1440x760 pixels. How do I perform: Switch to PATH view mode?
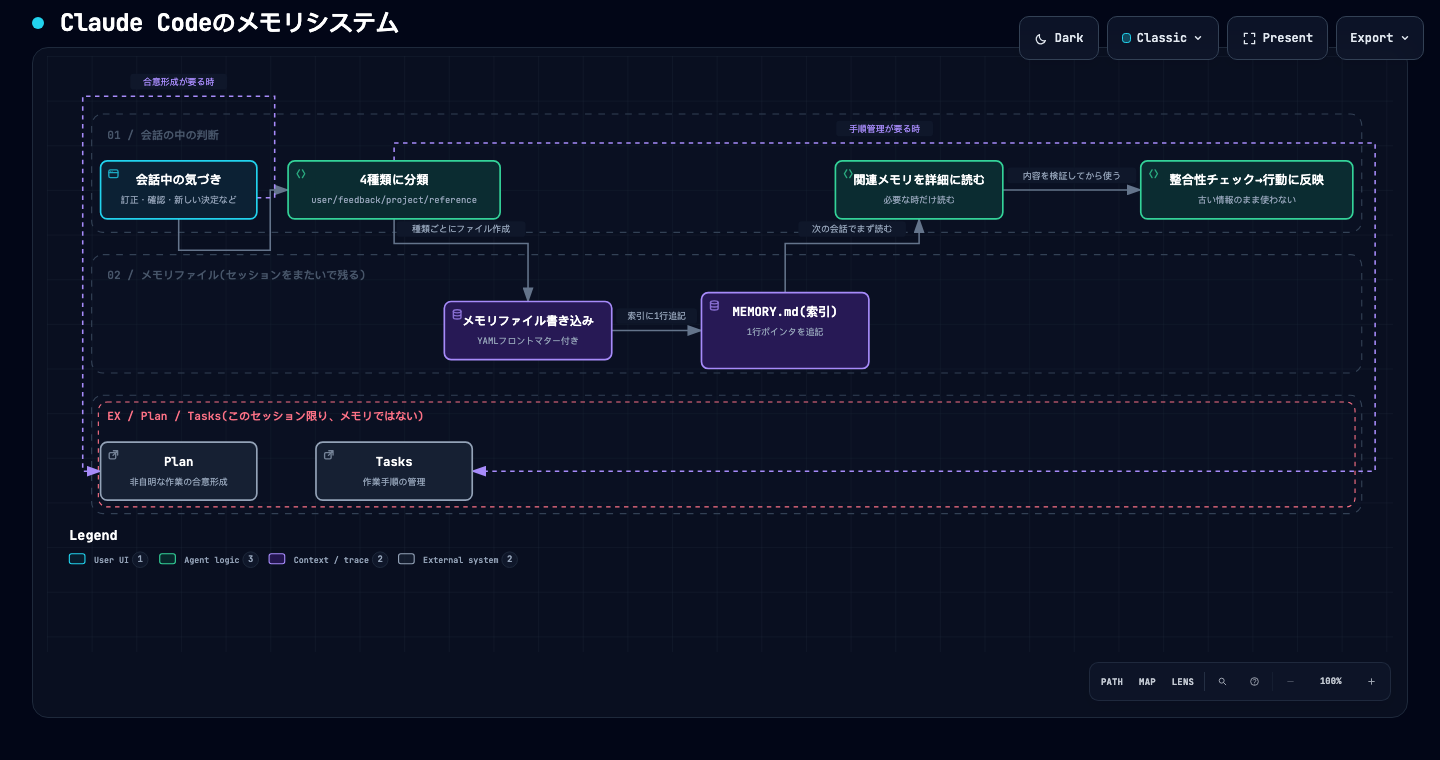(x=1112, y=682)
